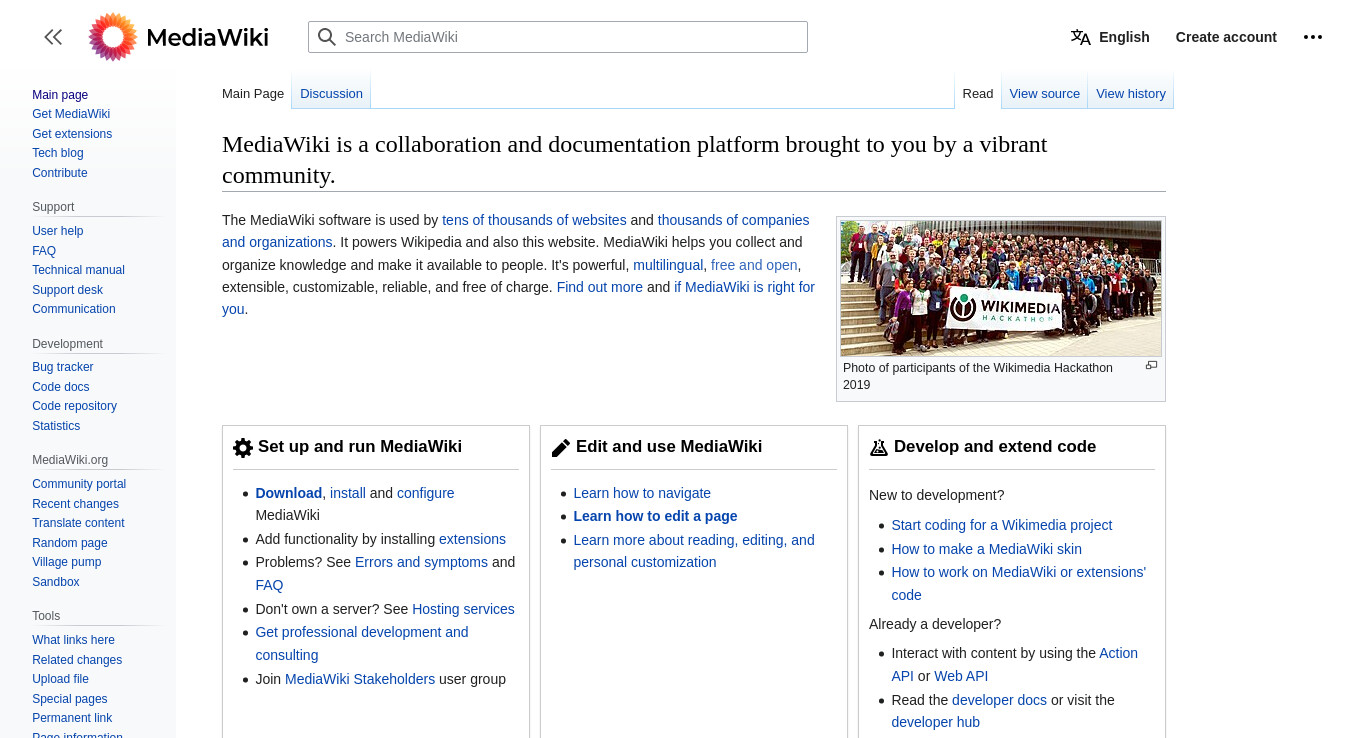Open User help in Support section

click(x=58, y=231)
